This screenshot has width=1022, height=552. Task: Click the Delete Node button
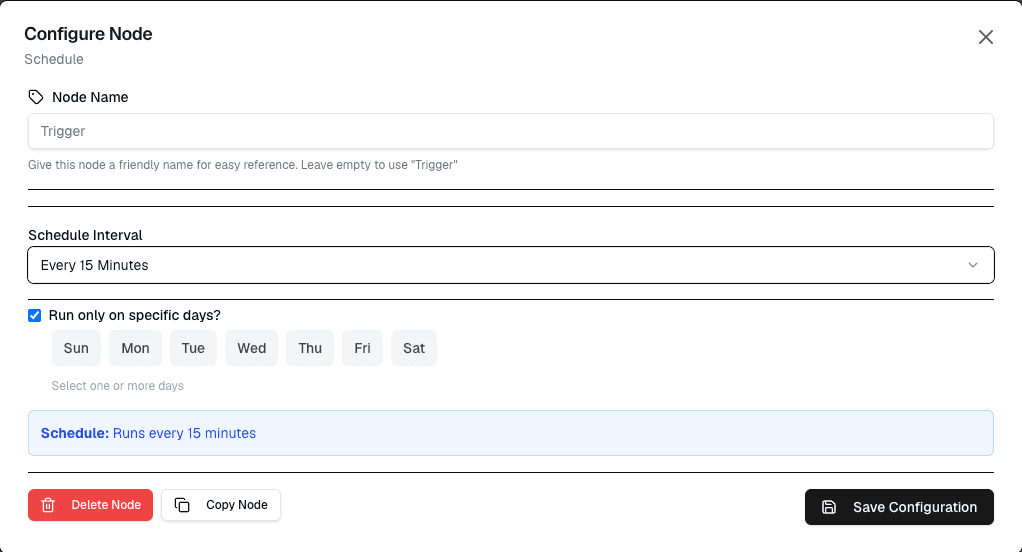point(91,505)
